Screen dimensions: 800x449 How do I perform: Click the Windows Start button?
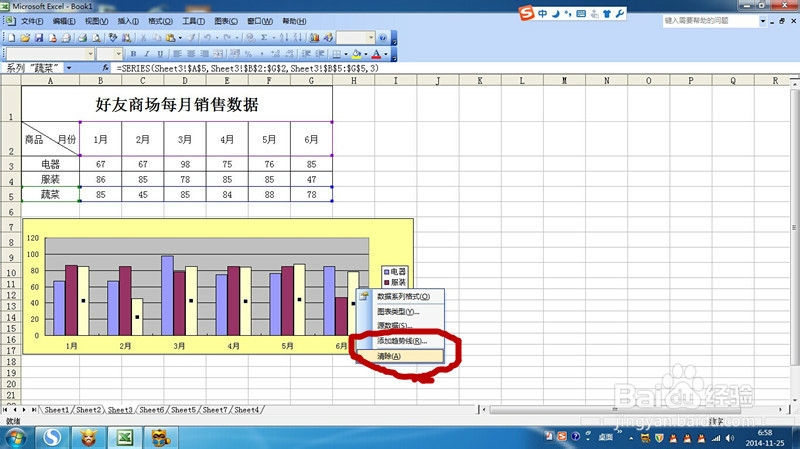15,438
